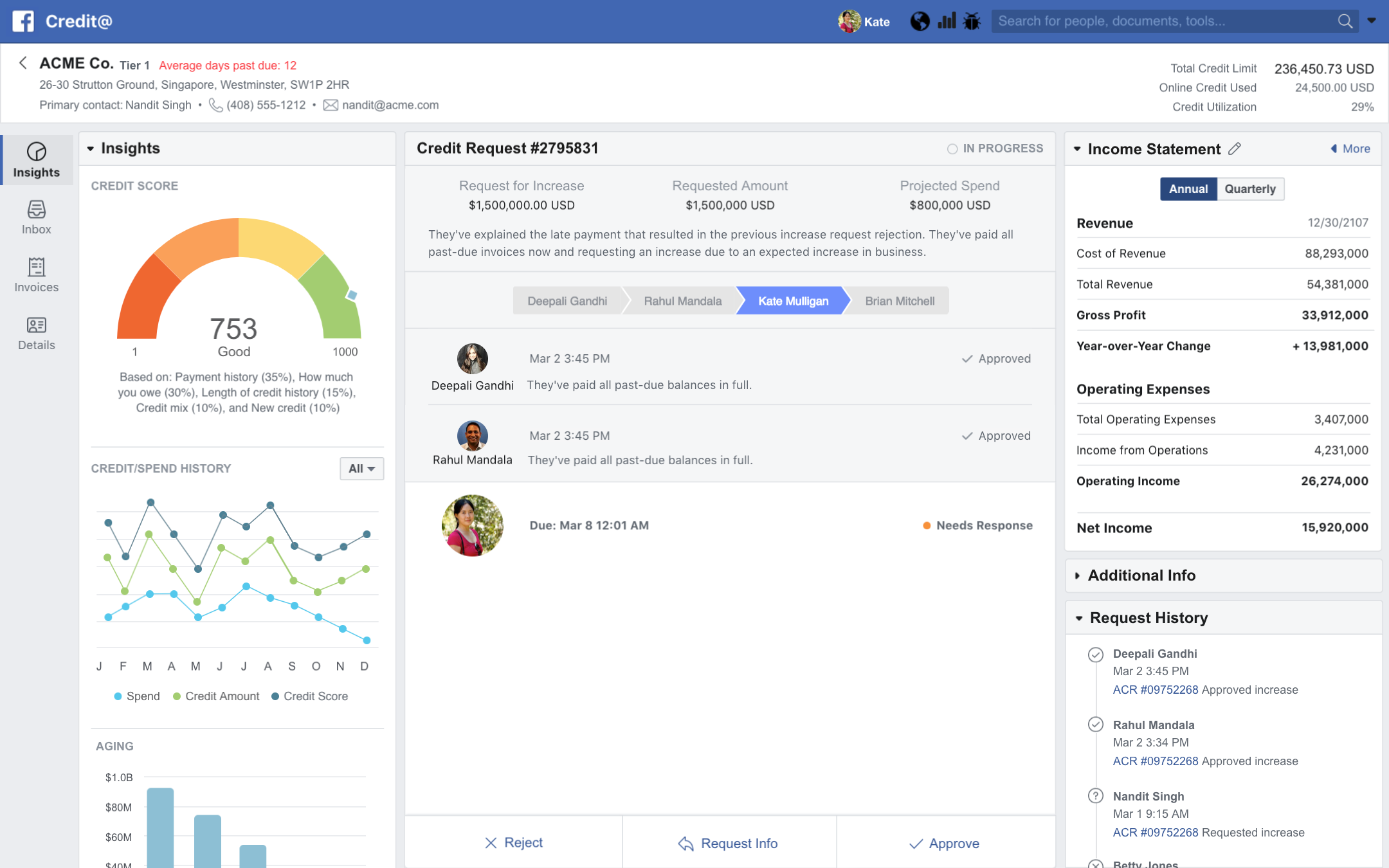Expand the Additional Info section
The image size is (1389, 868).
pyautogui.click(x=1141, y=575)
